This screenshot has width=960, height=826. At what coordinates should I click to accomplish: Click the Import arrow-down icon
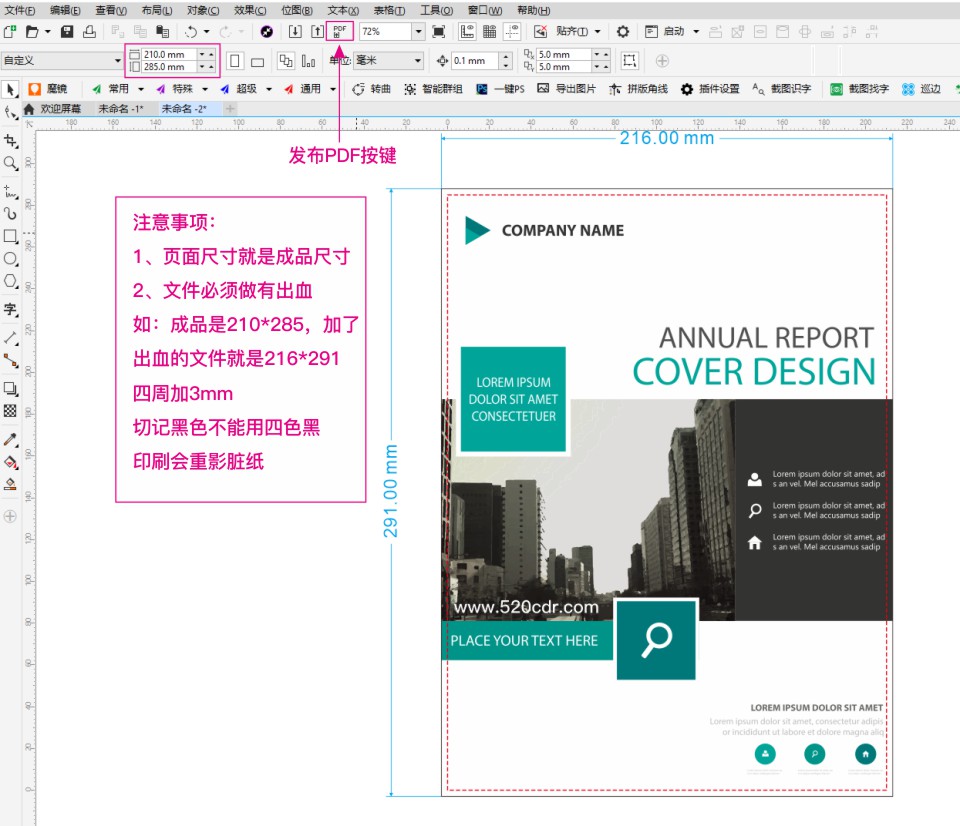[x=295, y=31]
